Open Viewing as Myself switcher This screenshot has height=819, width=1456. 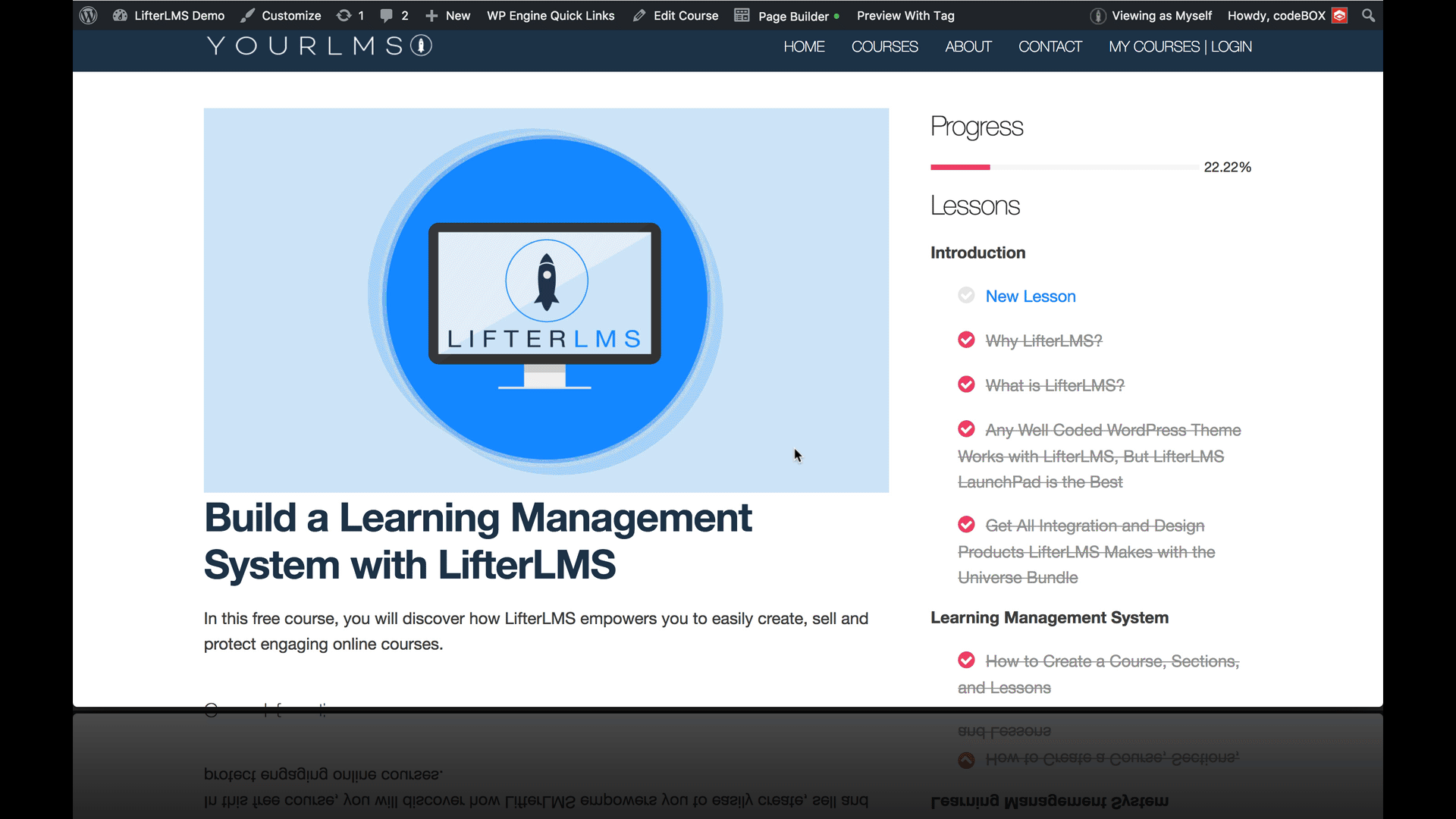1162,15
